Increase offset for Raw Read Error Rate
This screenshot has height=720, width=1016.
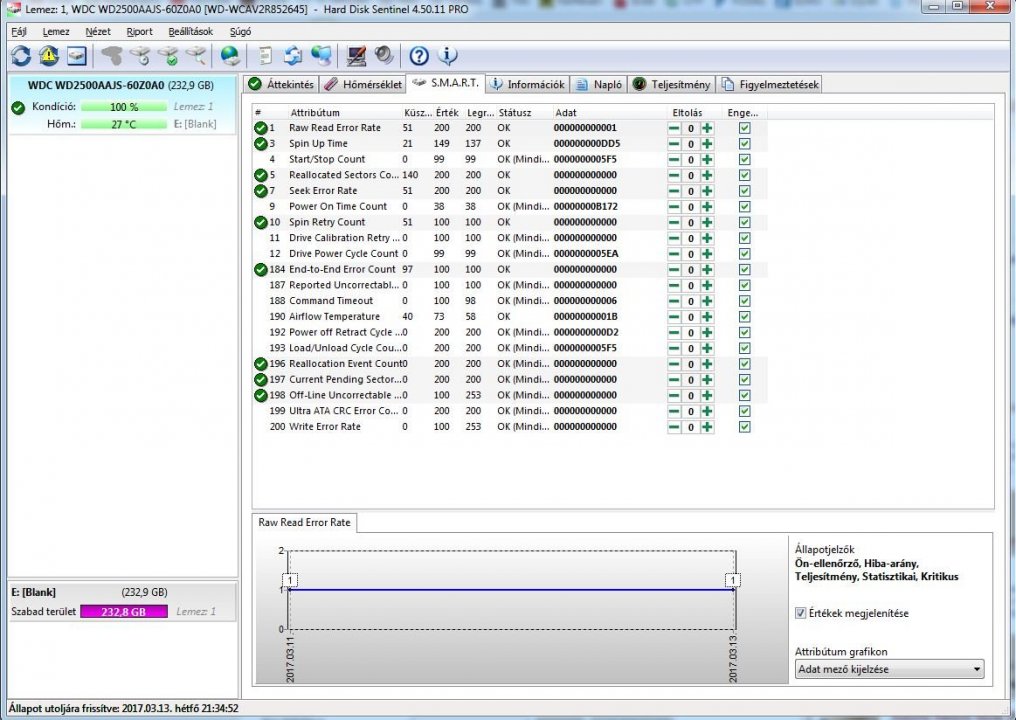pos(707,128)
